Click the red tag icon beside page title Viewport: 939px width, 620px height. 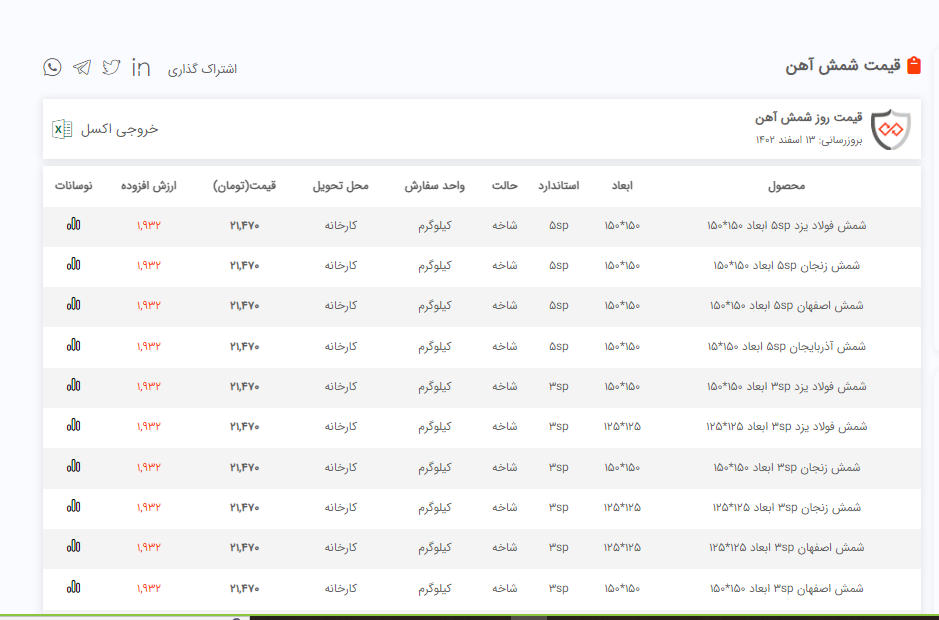[913, 66]
